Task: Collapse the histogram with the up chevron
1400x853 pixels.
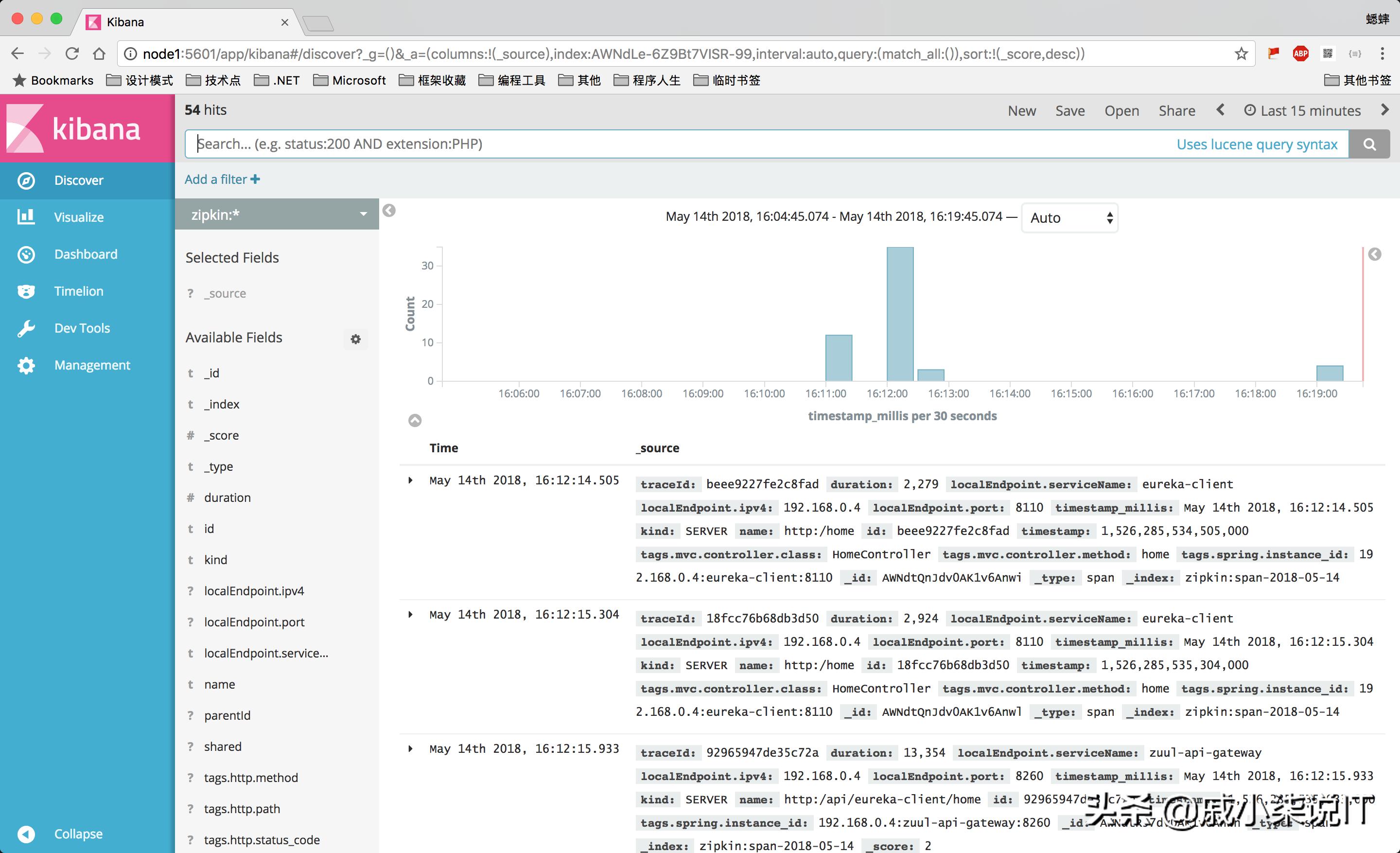Action: [x=415, y=421]
